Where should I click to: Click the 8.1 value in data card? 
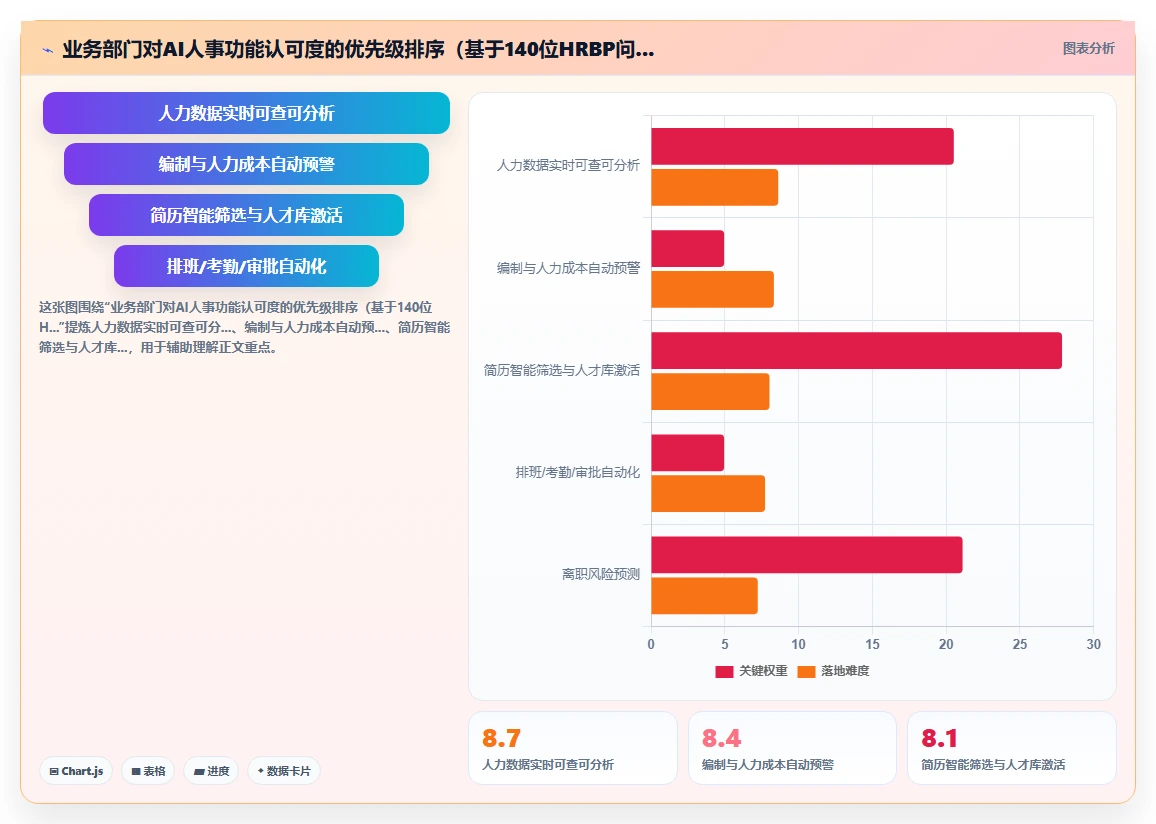(939, 738)
